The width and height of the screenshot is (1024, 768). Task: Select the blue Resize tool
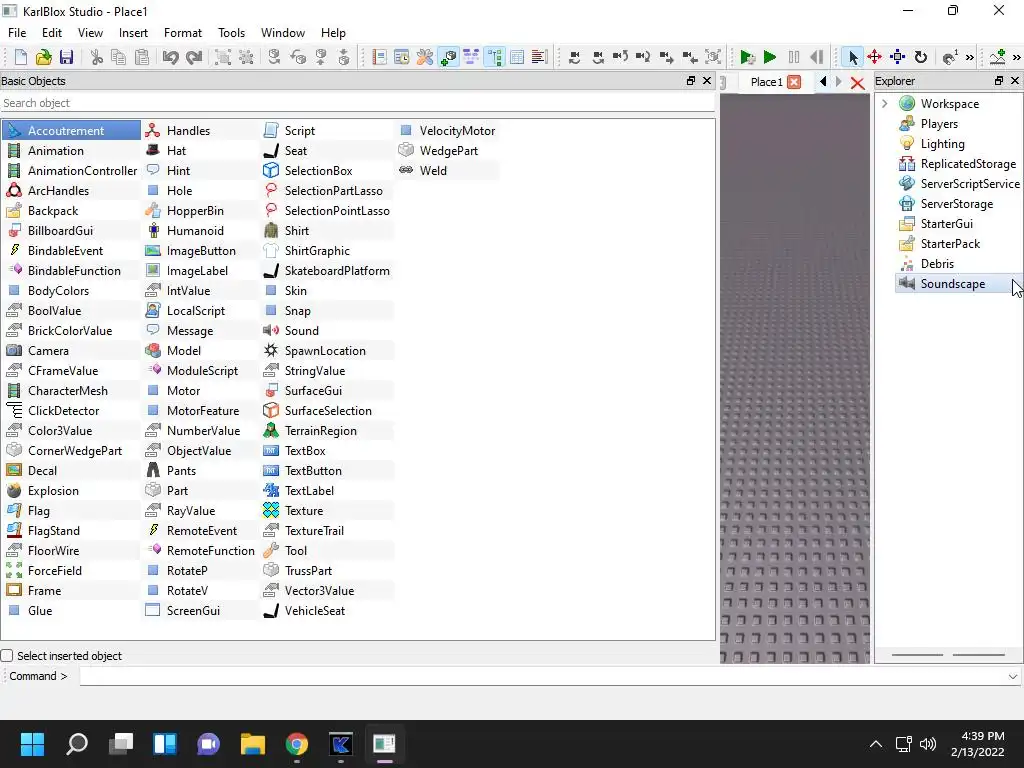pos(898,57)
